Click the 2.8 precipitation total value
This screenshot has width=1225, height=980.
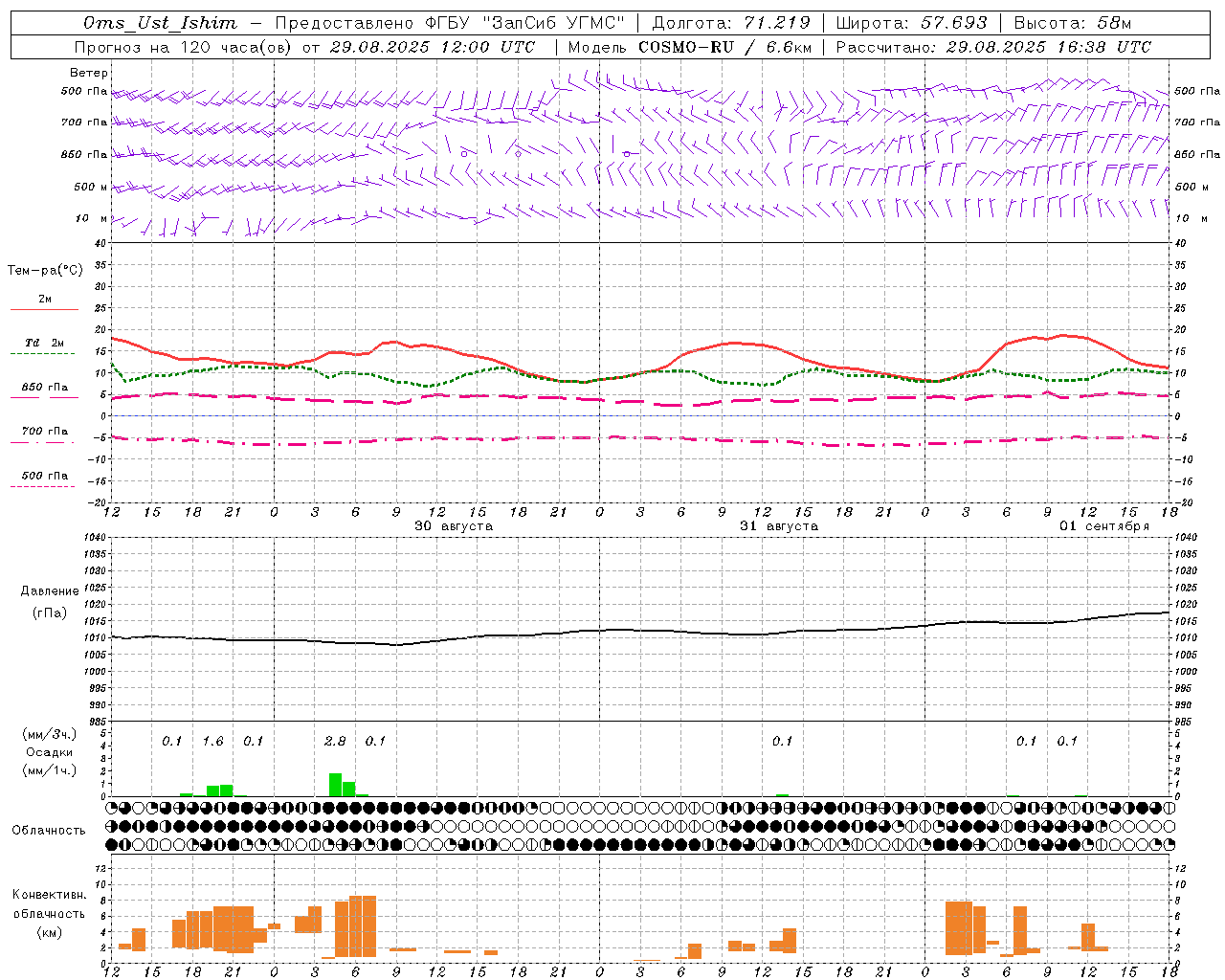335,741
